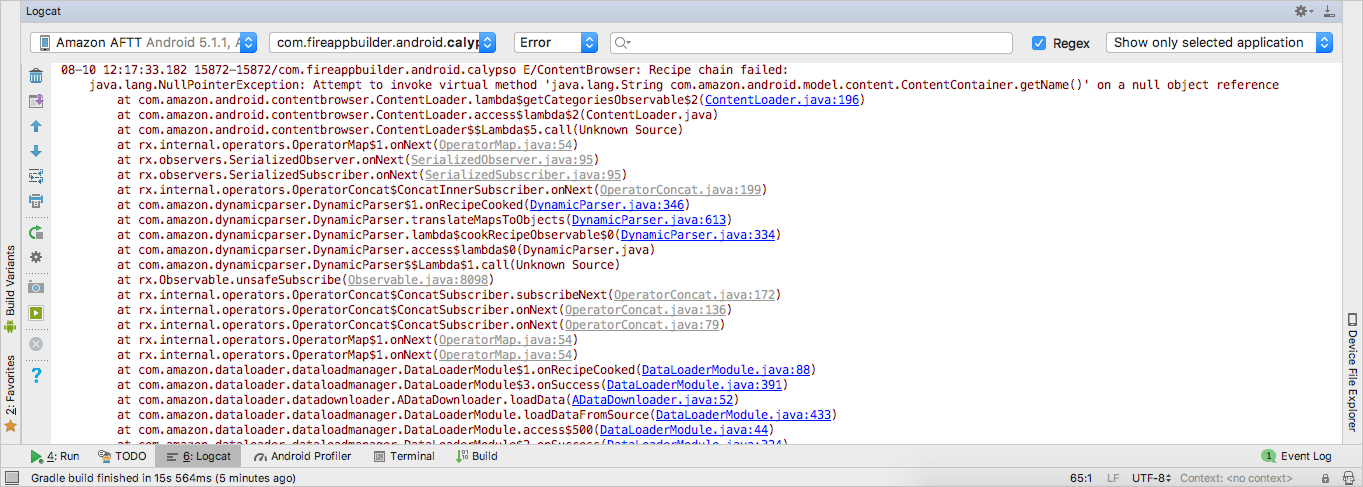
Task: Click the Logcat panel title
Action: pyautogui.click(x=42, y=11)
